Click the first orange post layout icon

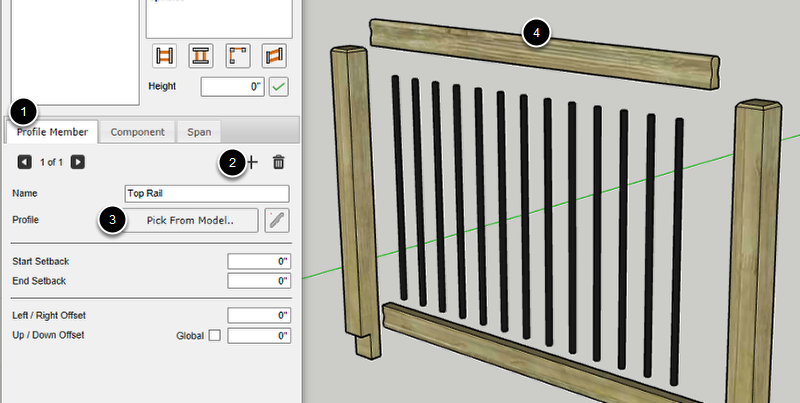click(163, 55)
